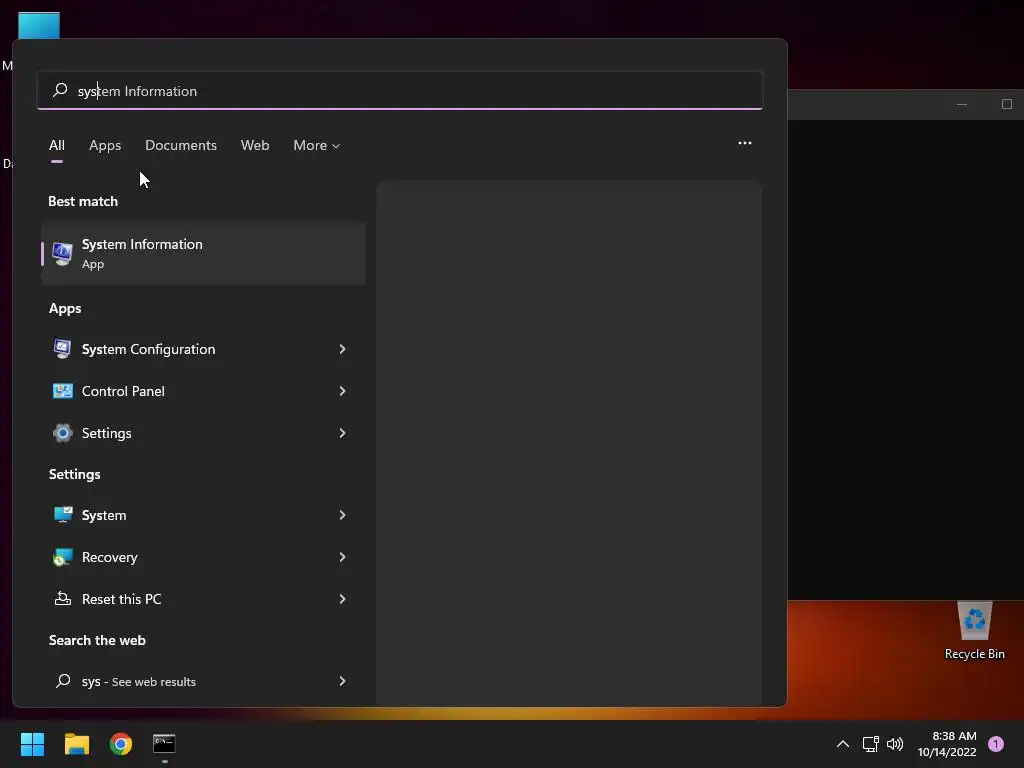Open the Recycle Bin on desktop
The image size is (1024, 768).
[974, 631]
